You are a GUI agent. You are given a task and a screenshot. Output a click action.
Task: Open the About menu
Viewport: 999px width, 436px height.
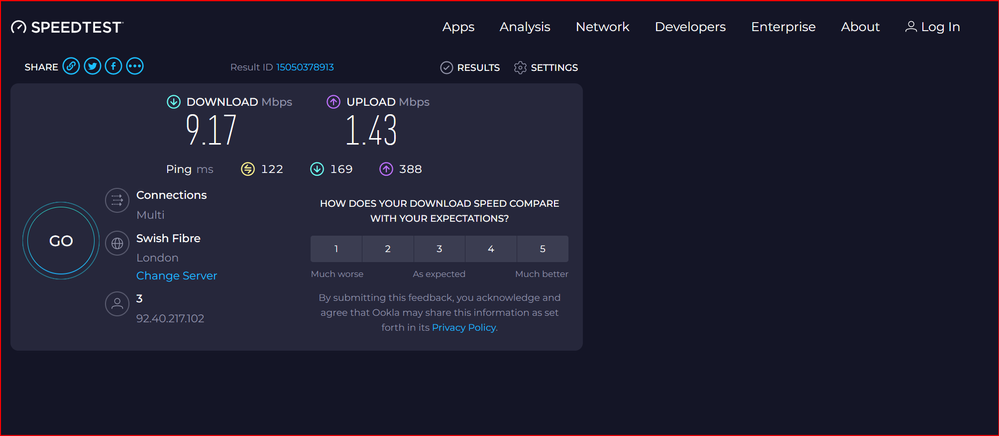pos(860,27)
